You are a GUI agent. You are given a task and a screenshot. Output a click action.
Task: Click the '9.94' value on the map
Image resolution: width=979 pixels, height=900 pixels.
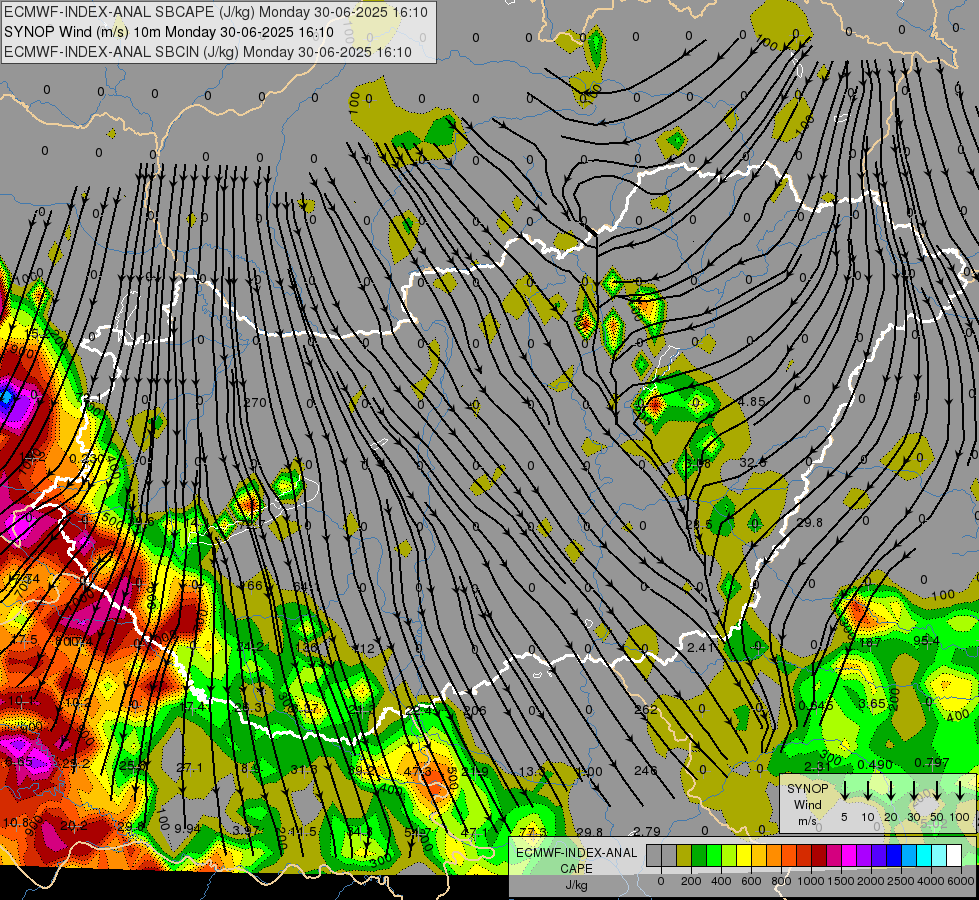tap(187, 829)
